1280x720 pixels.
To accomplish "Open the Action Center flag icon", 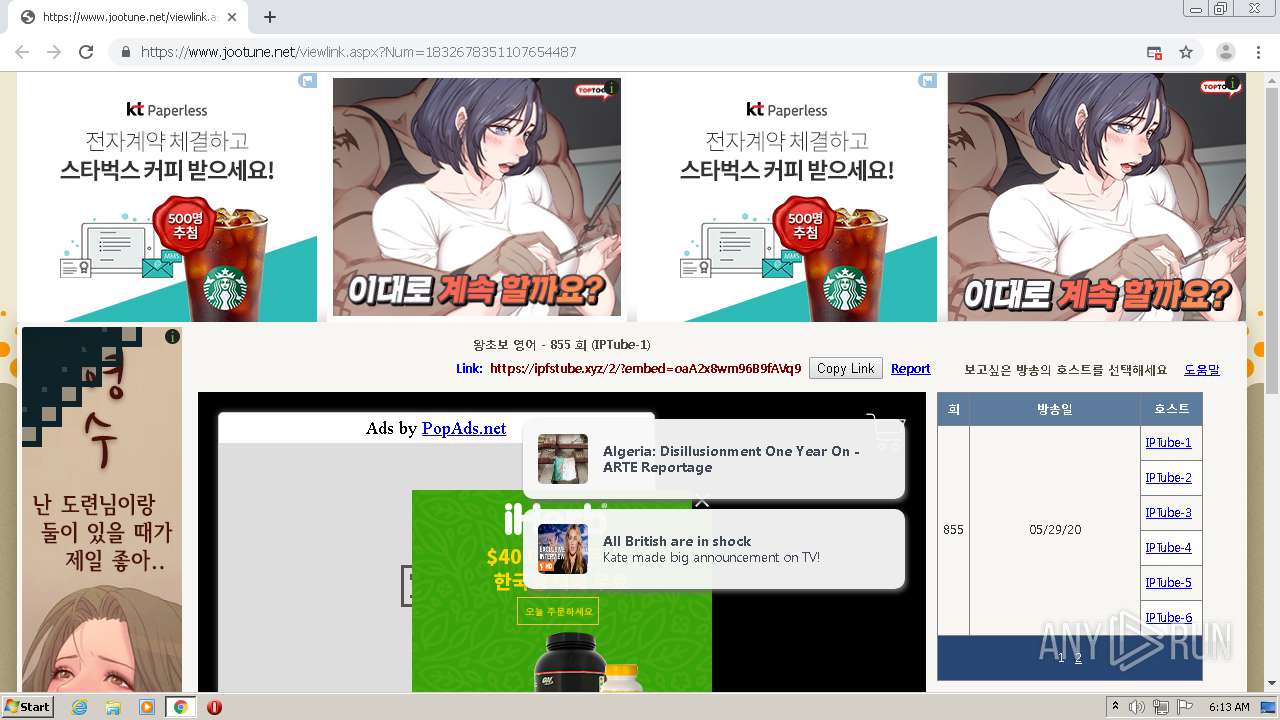I will 1186,707.
